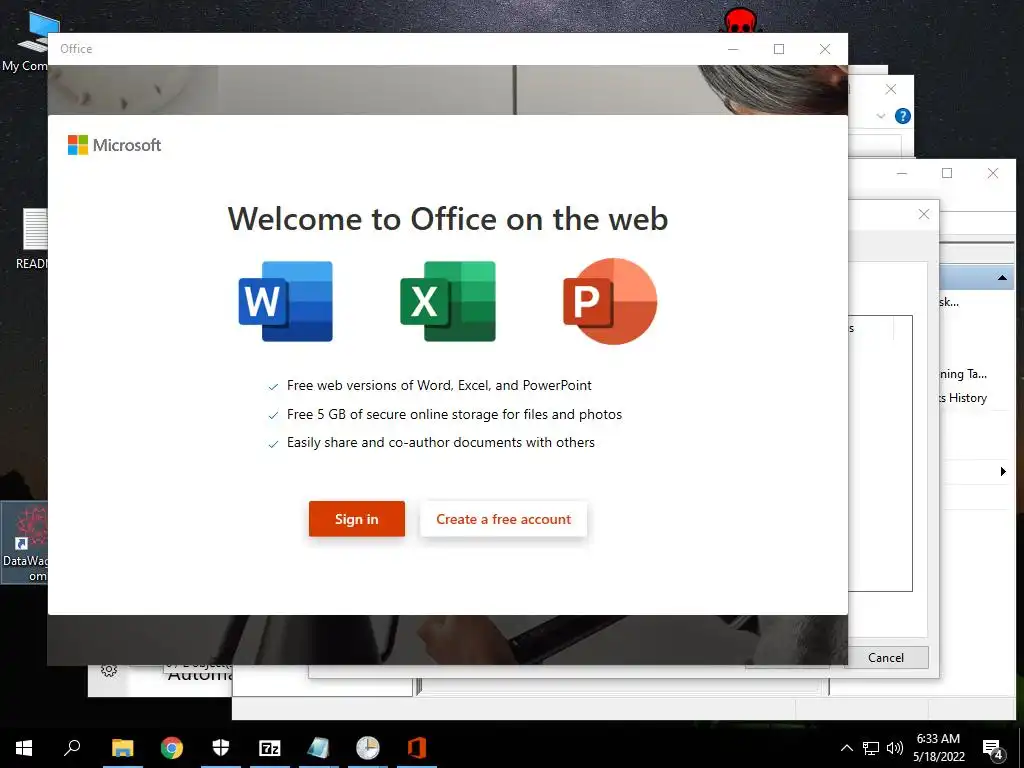Minimize the Office window
Viewport: 1024px width, 768px height.
pos(733,49)
